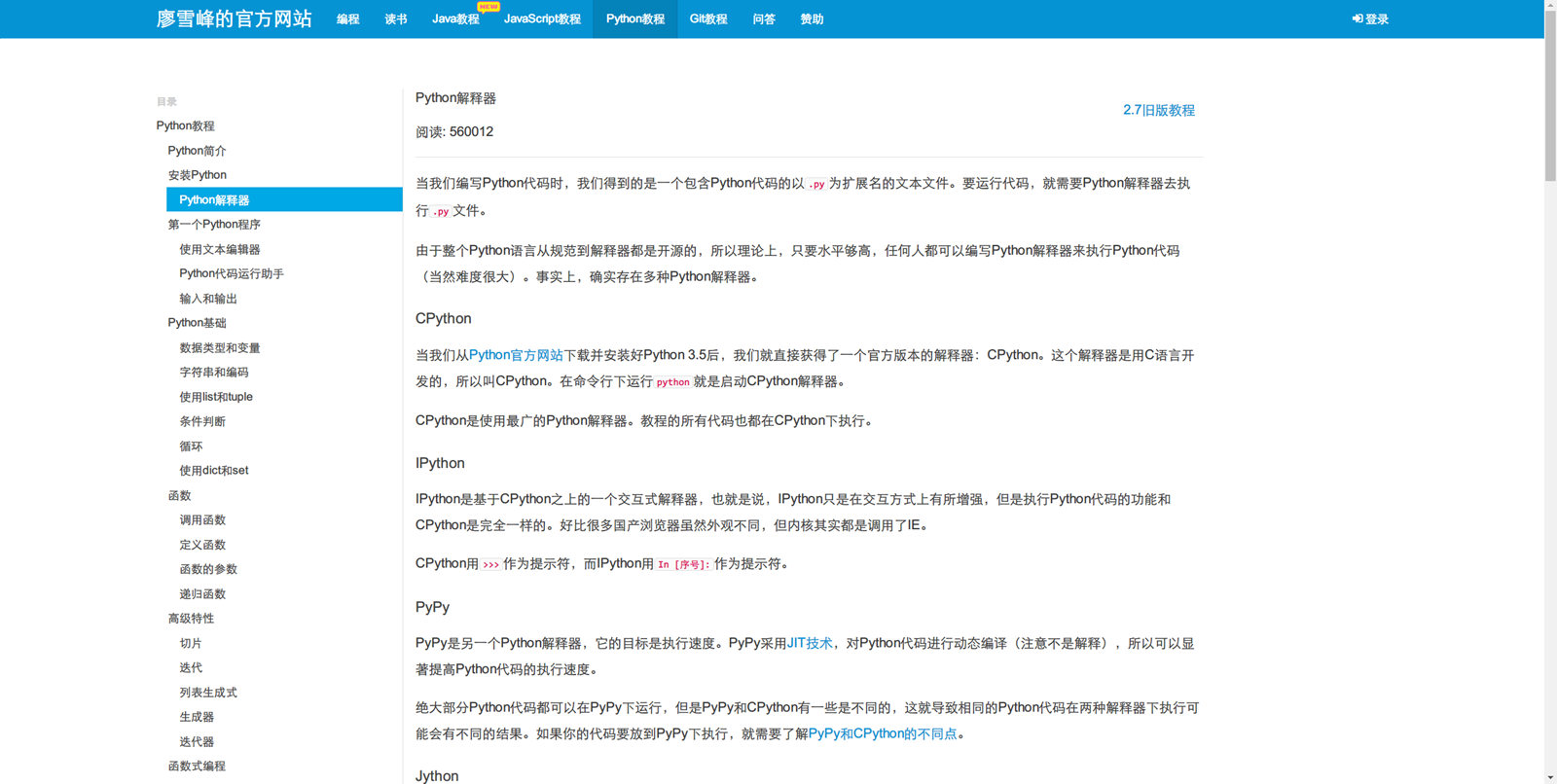Select Python教程 root in sidebar
1557x784 pixels.
[186, 125]
